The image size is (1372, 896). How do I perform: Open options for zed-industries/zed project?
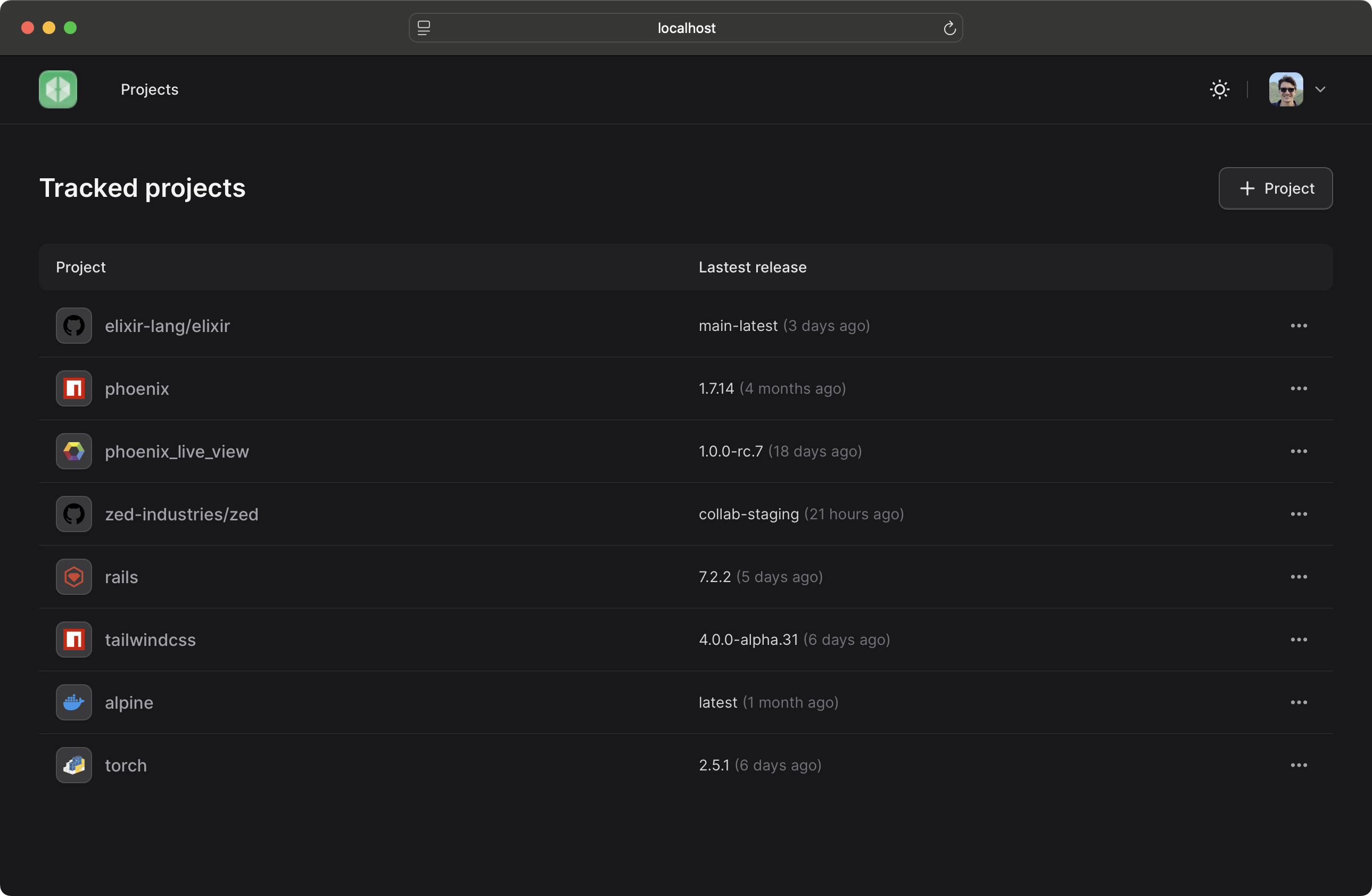1300,514
